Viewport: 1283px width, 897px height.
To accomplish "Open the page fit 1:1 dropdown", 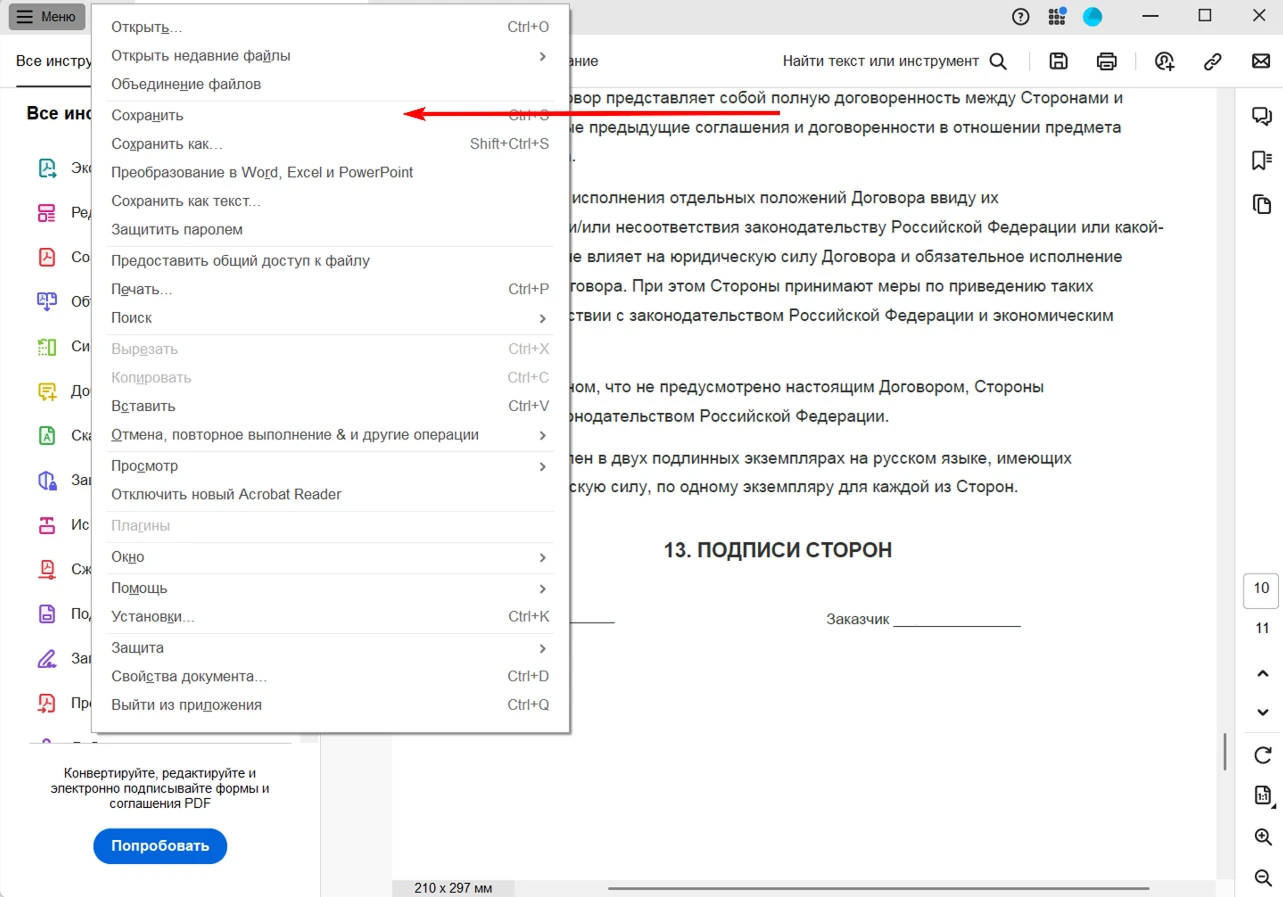I will click(1262, 796).
